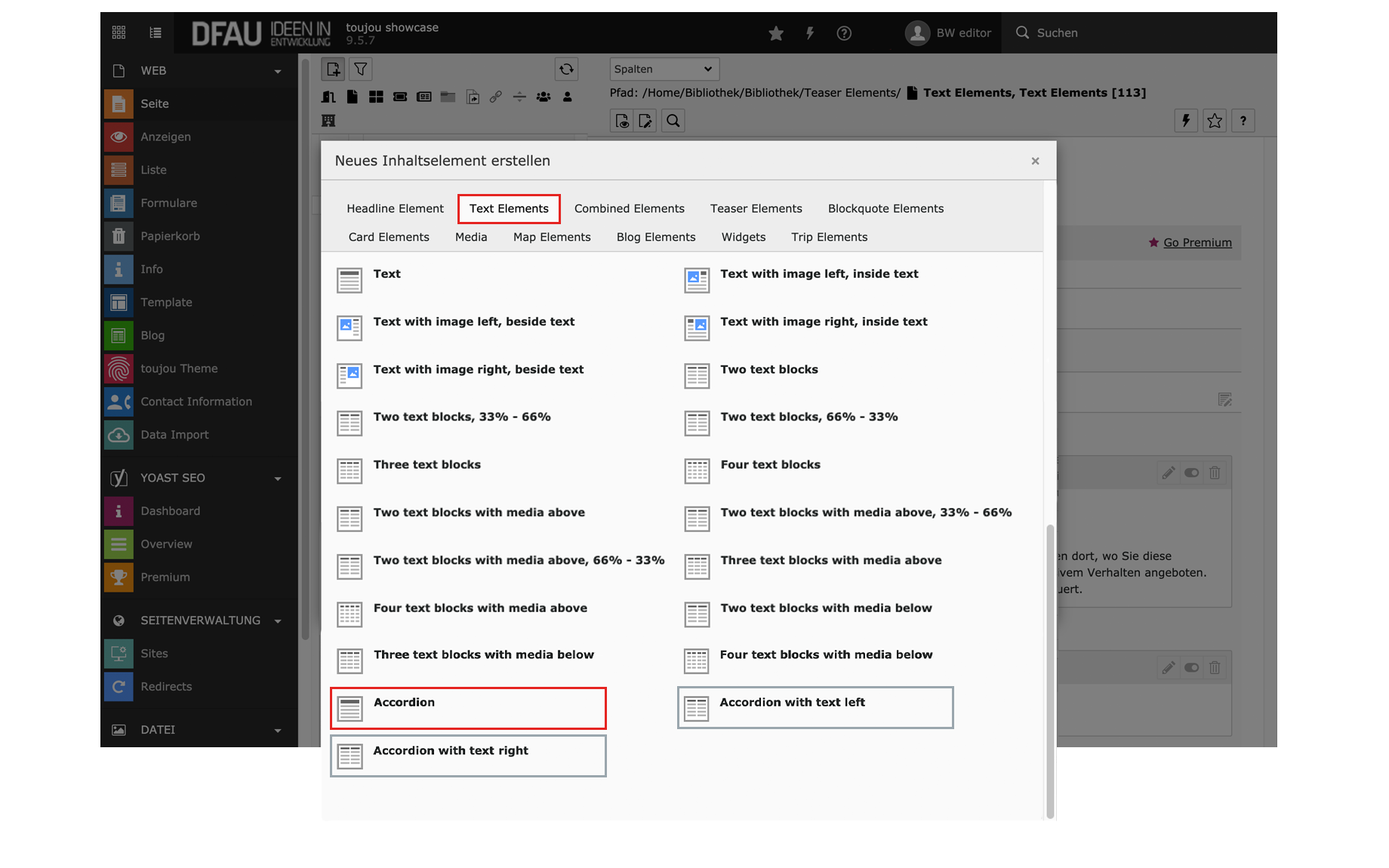Screen dimensions: 1389x868
Task: Toggle visibility of first content element
Action: pyautogui.click(x=1191, y=473)
